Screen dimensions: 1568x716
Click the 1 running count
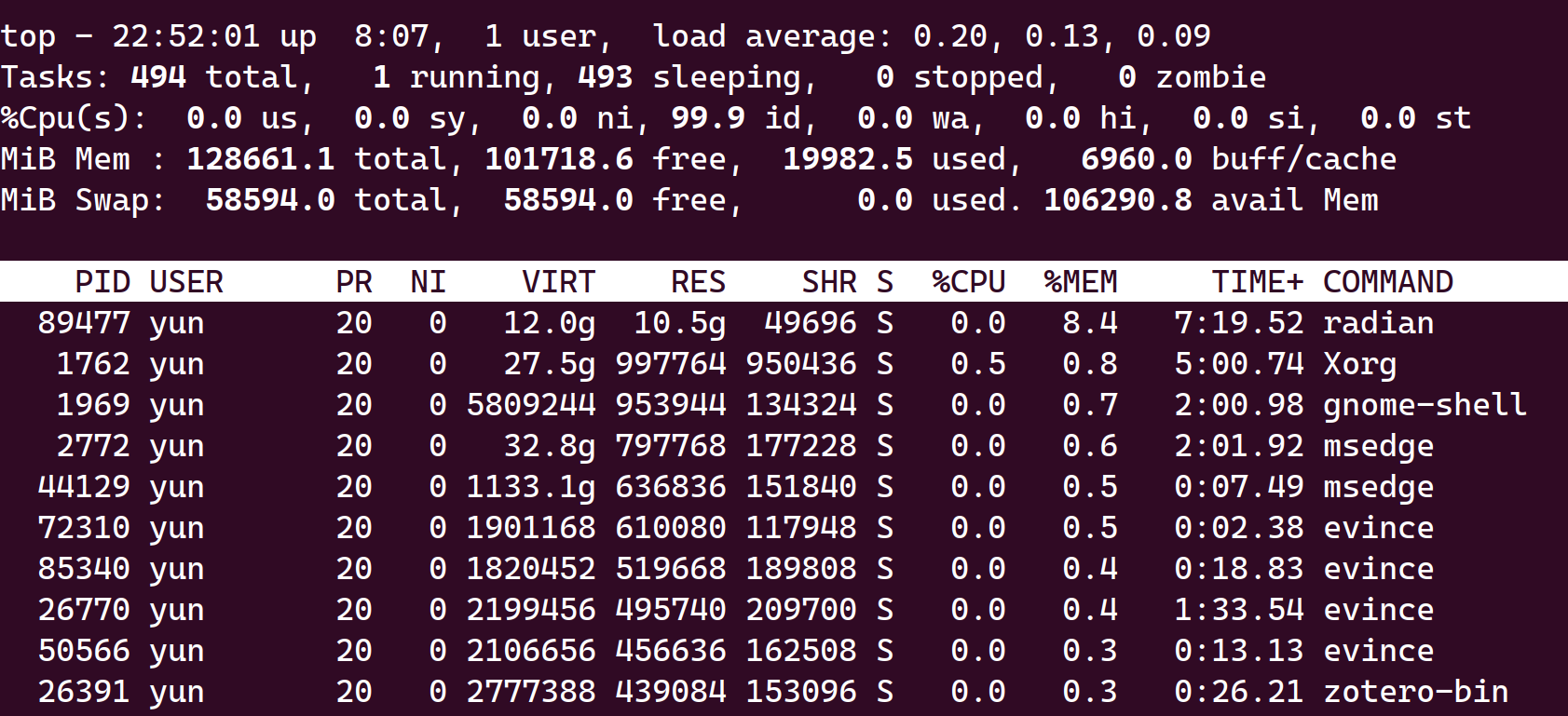coord(382,77)
